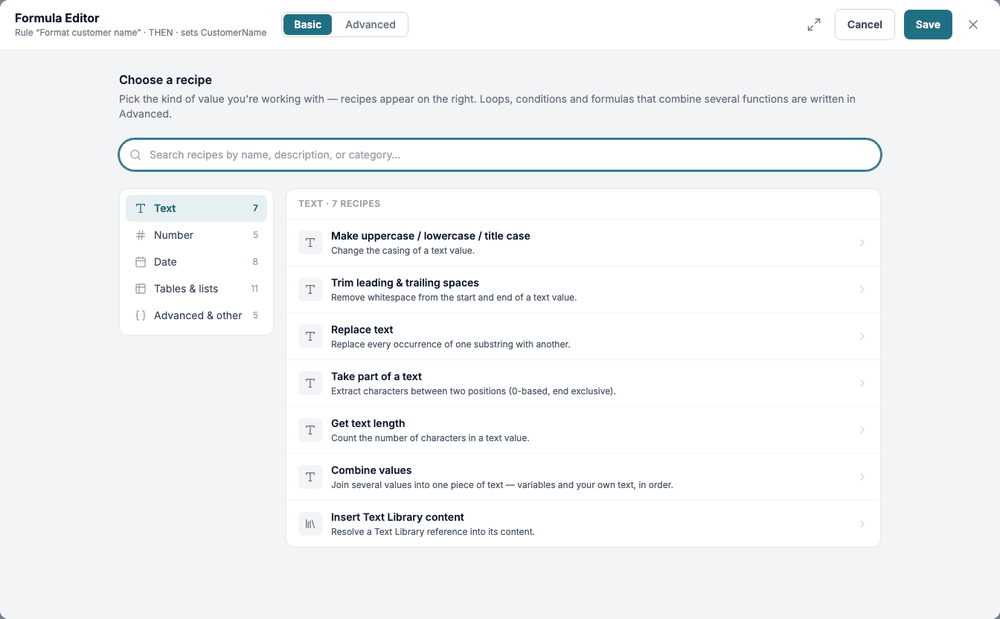Screen dimensions: 1000x619
Task: Click the table icon beside Tables & lists
Action: pyautogui.click(x=140, y=289)
